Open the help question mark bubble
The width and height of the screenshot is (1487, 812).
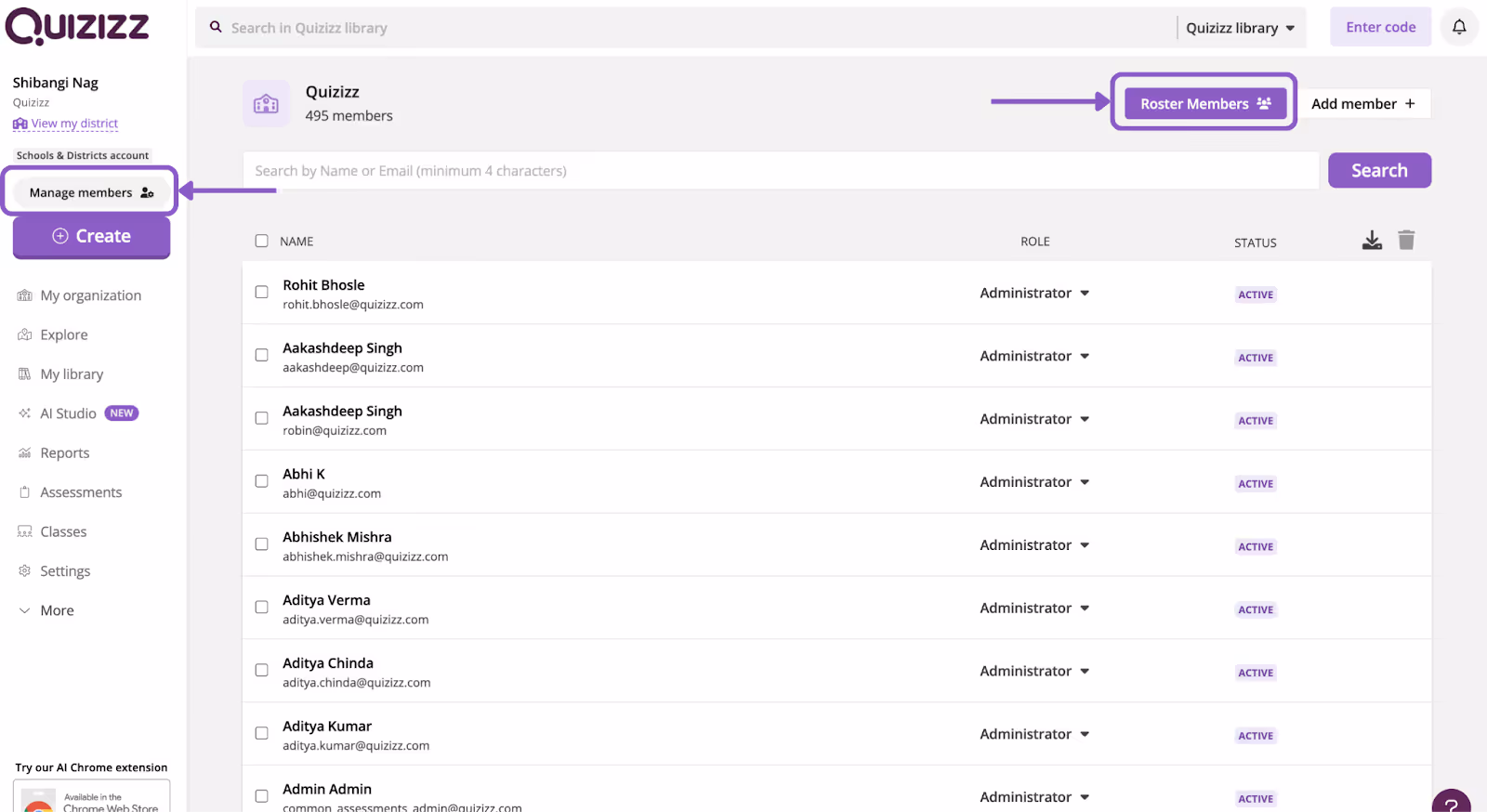click(1451, 803)
